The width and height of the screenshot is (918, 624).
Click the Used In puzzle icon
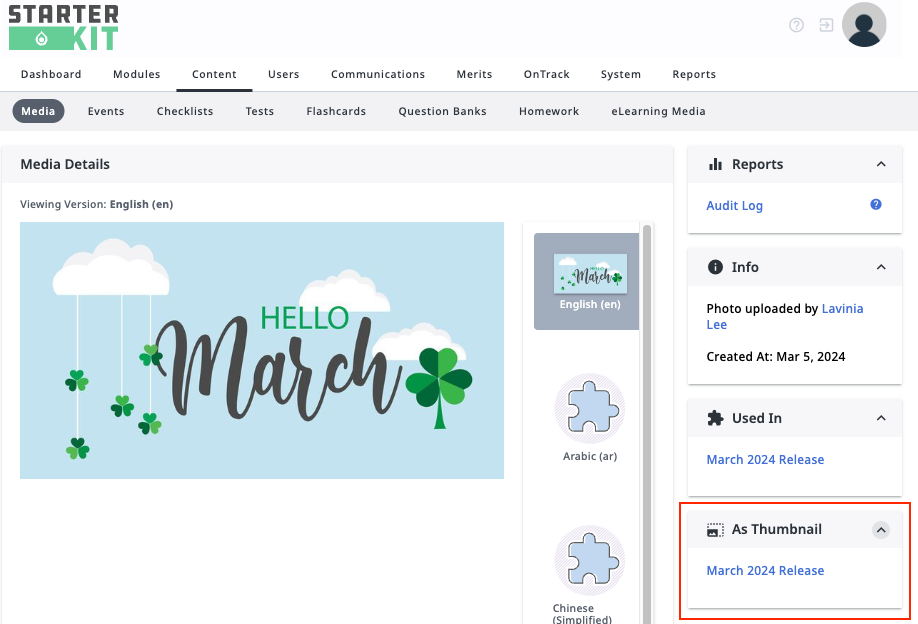tap(715, 418)
